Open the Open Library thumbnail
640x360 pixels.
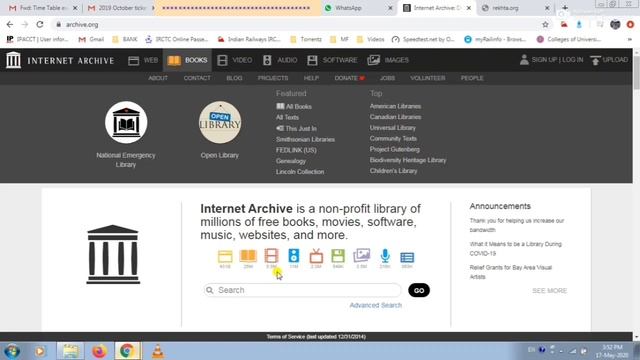pyautogui.click(x=220, y=122)
